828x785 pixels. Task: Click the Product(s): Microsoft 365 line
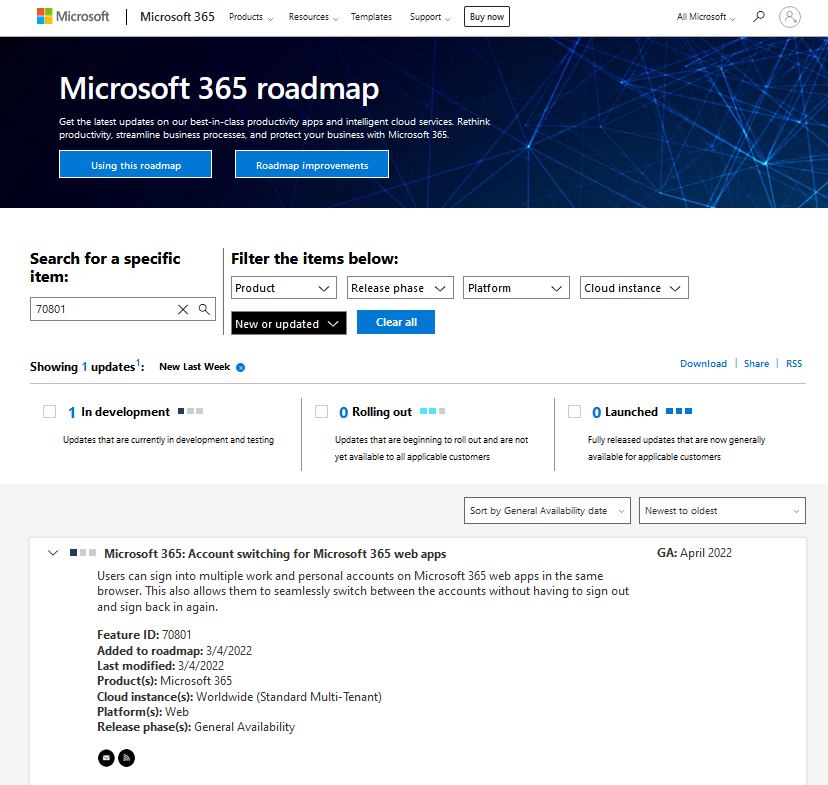point(164,681)
